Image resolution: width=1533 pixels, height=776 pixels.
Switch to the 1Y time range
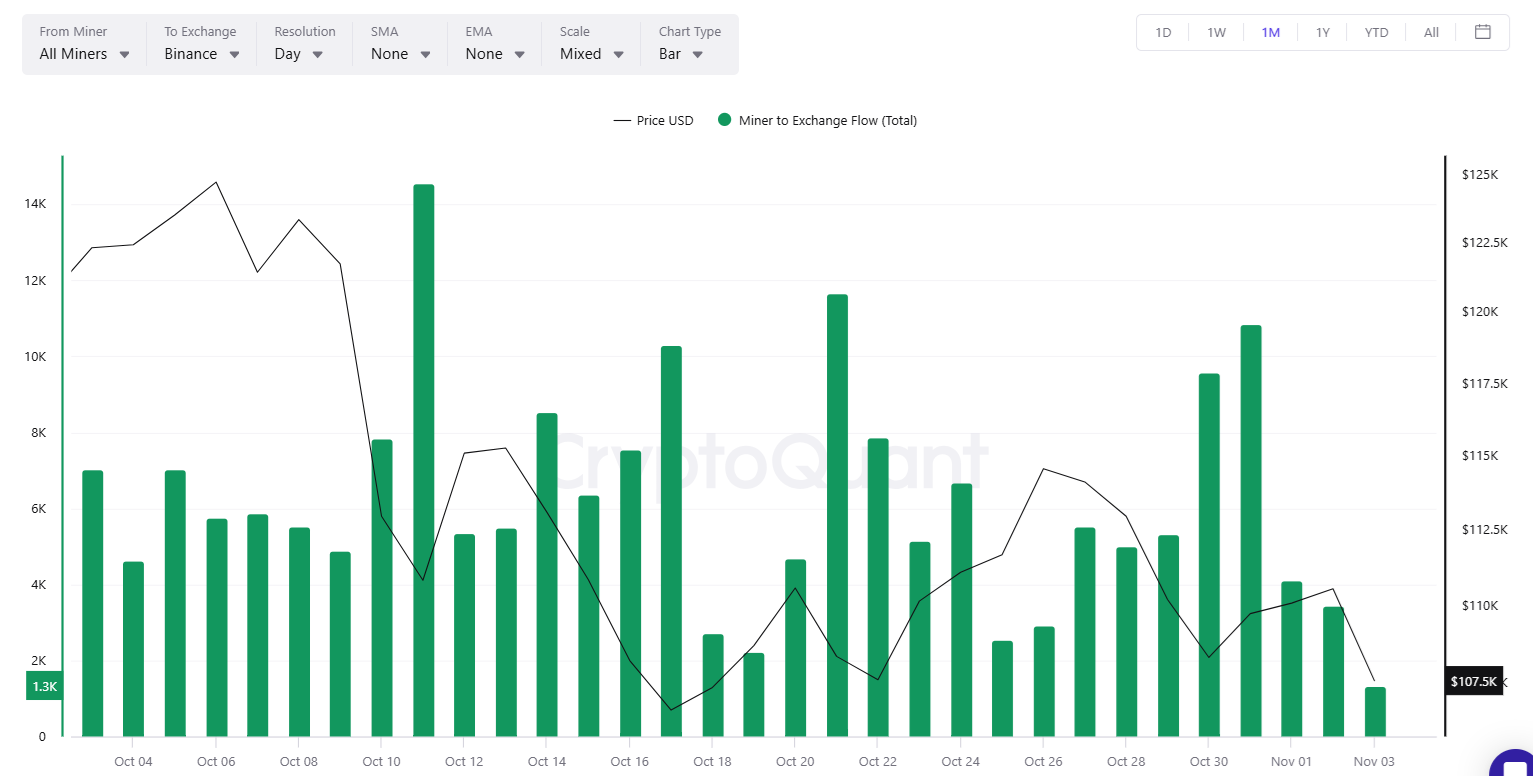(x=1322, y=31)
